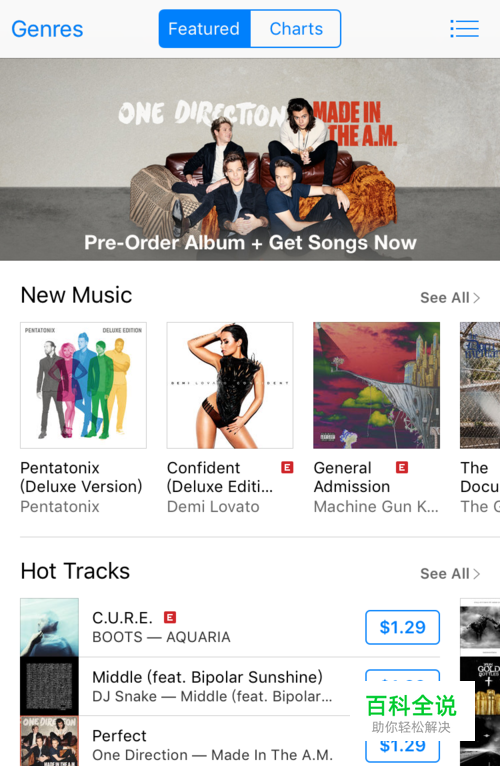Expand See All for Hot Tracks

[x=450, y=574]
